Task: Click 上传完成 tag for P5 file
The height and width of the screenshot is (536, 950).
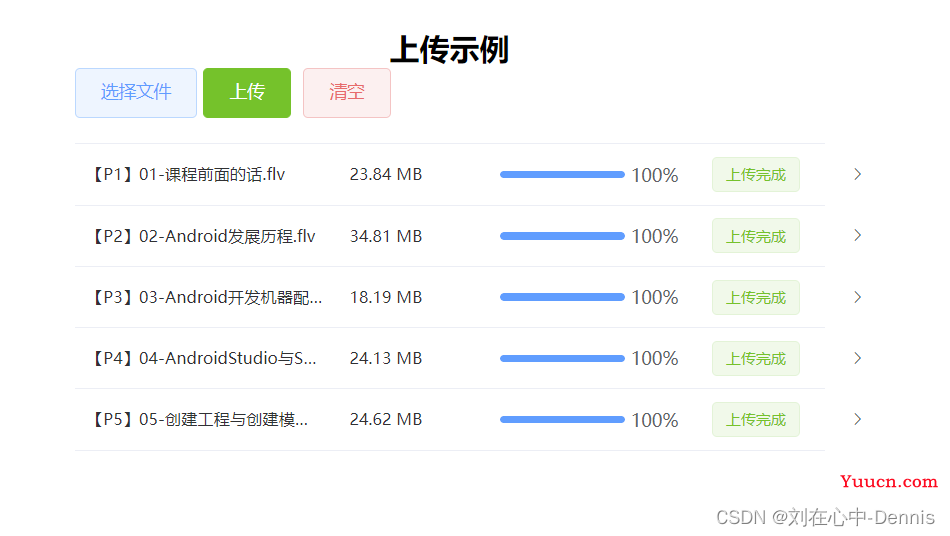Action: (x=756, y=420)
